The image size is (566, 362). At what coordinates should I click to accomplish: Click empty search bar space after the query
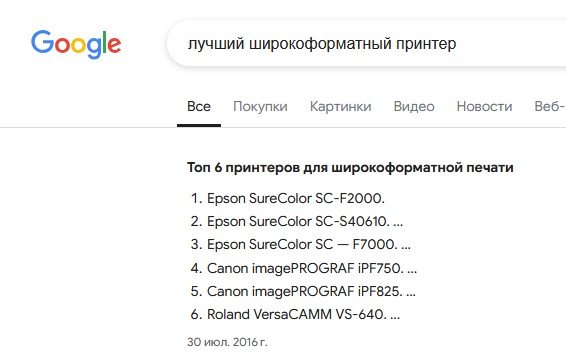click(x=513, y=44)
